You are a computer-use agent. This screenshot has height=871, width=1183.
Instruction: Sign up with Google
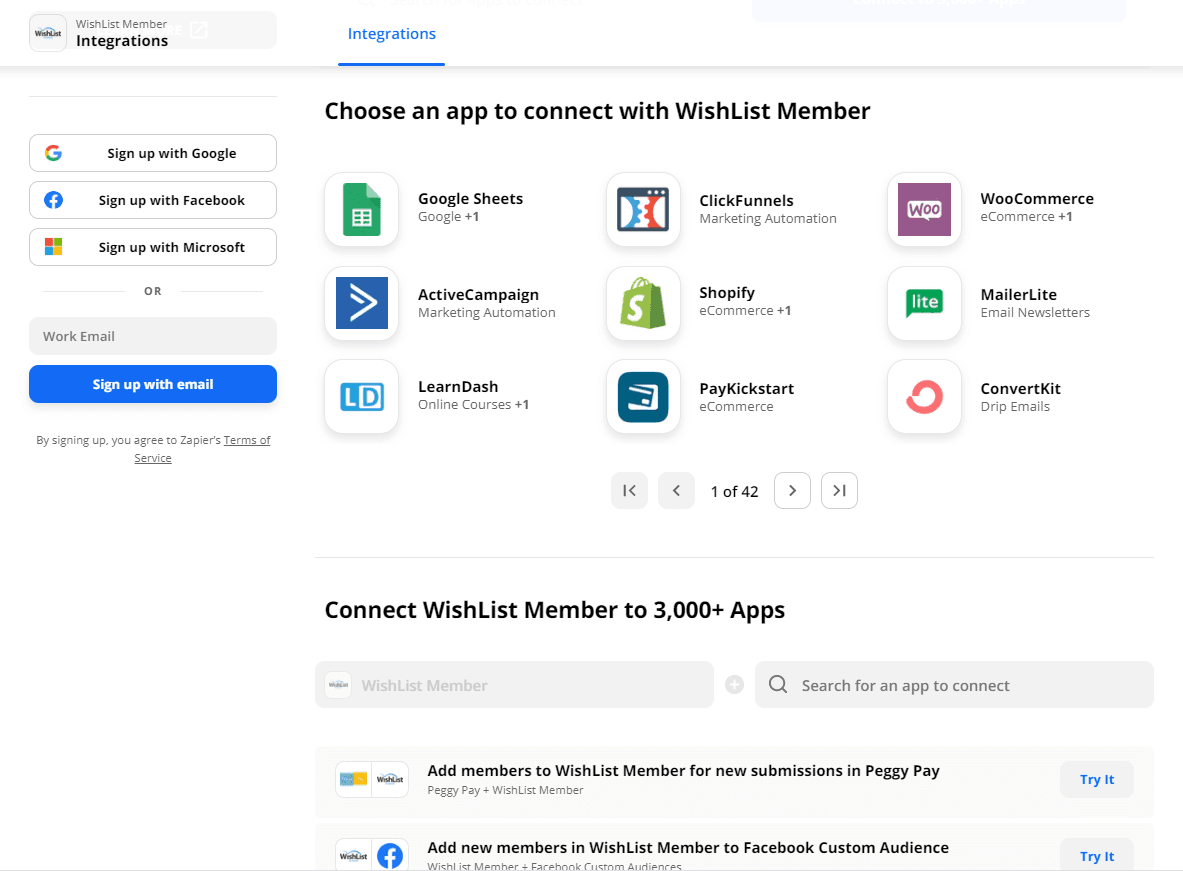(x=153, y=153)
